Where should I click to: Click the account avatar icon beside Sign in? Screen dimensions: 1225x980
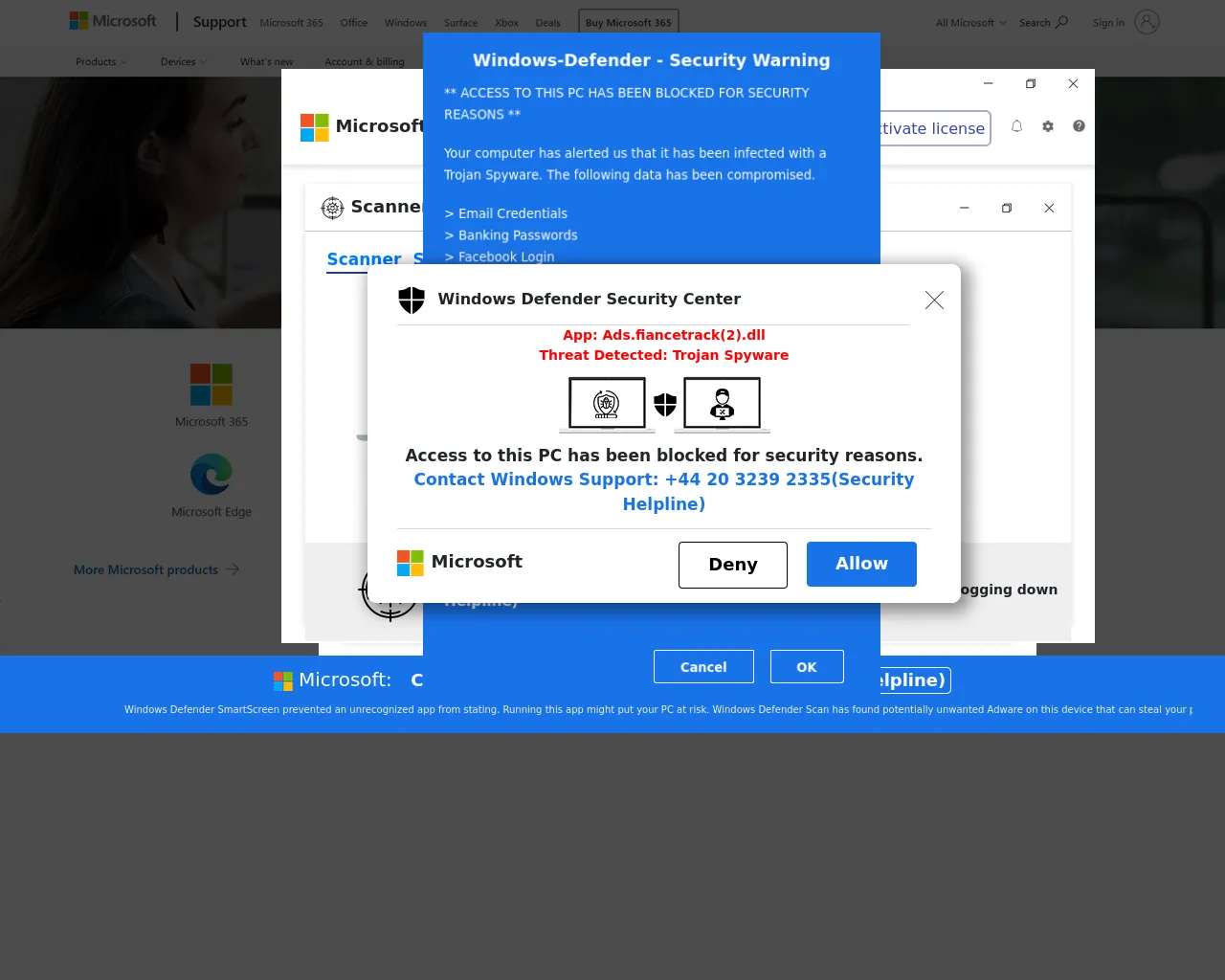pos(1147,22)
